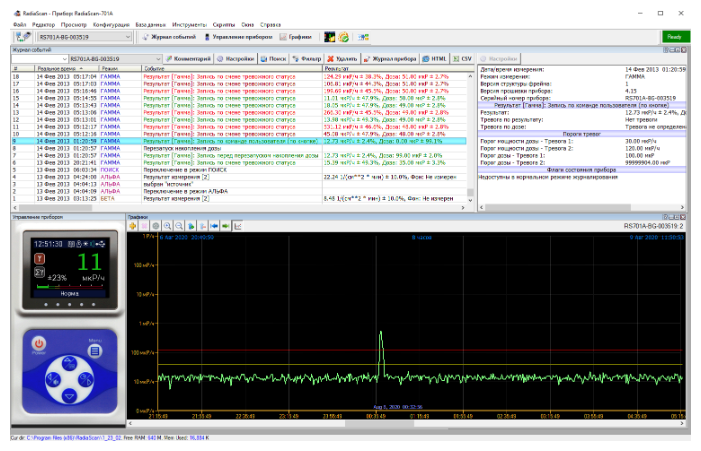Click the network devices icon in main toolbar

tap(363, 37)
